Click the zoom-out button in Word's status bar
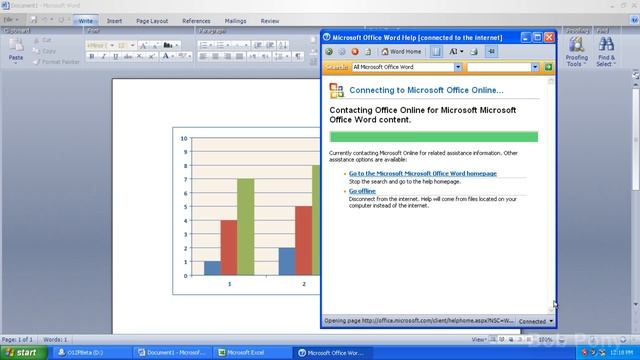Screen dimensions: 640x360 click(562, 340)
